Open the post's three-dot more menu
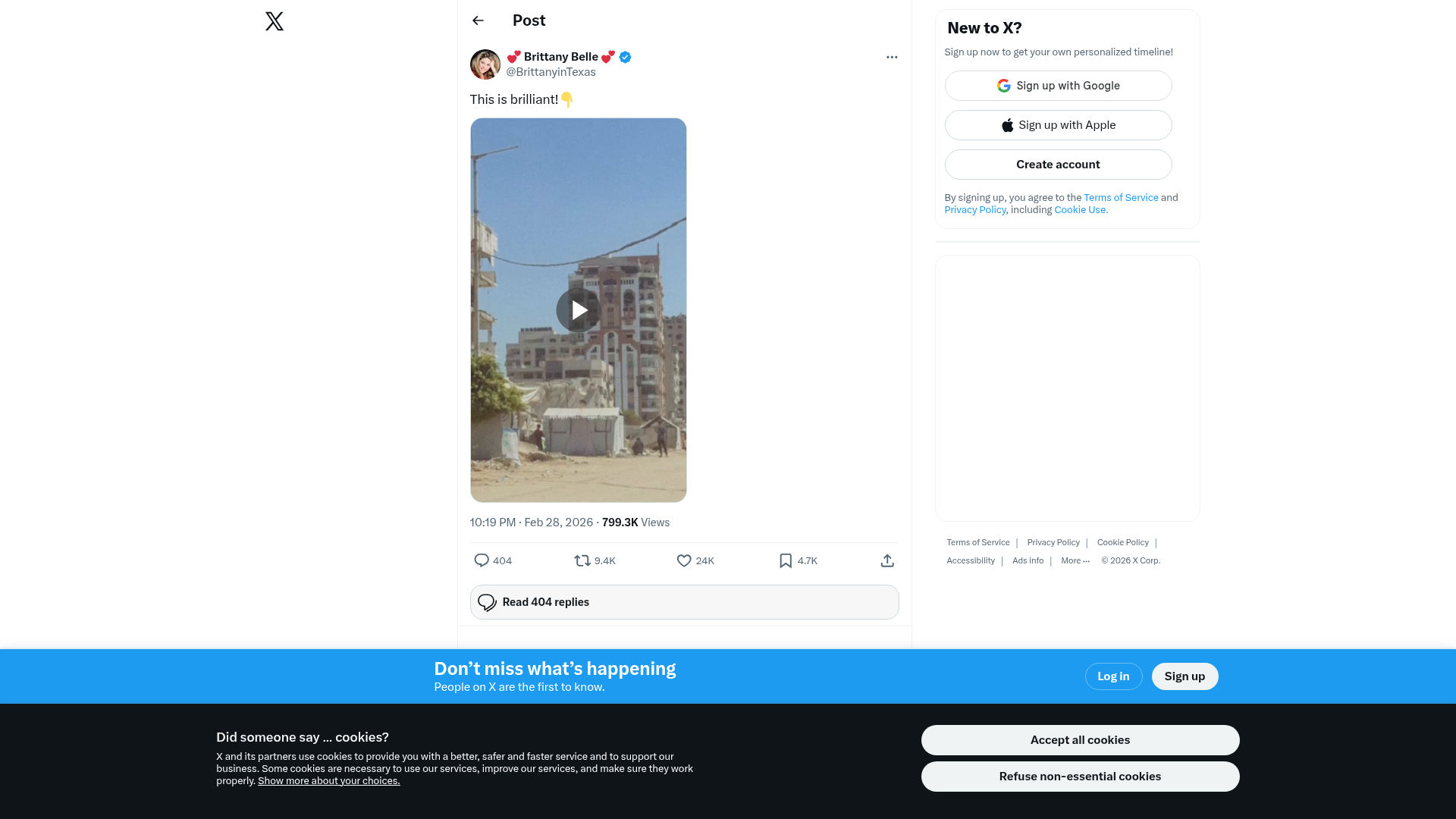 click(x=892, y=58)
